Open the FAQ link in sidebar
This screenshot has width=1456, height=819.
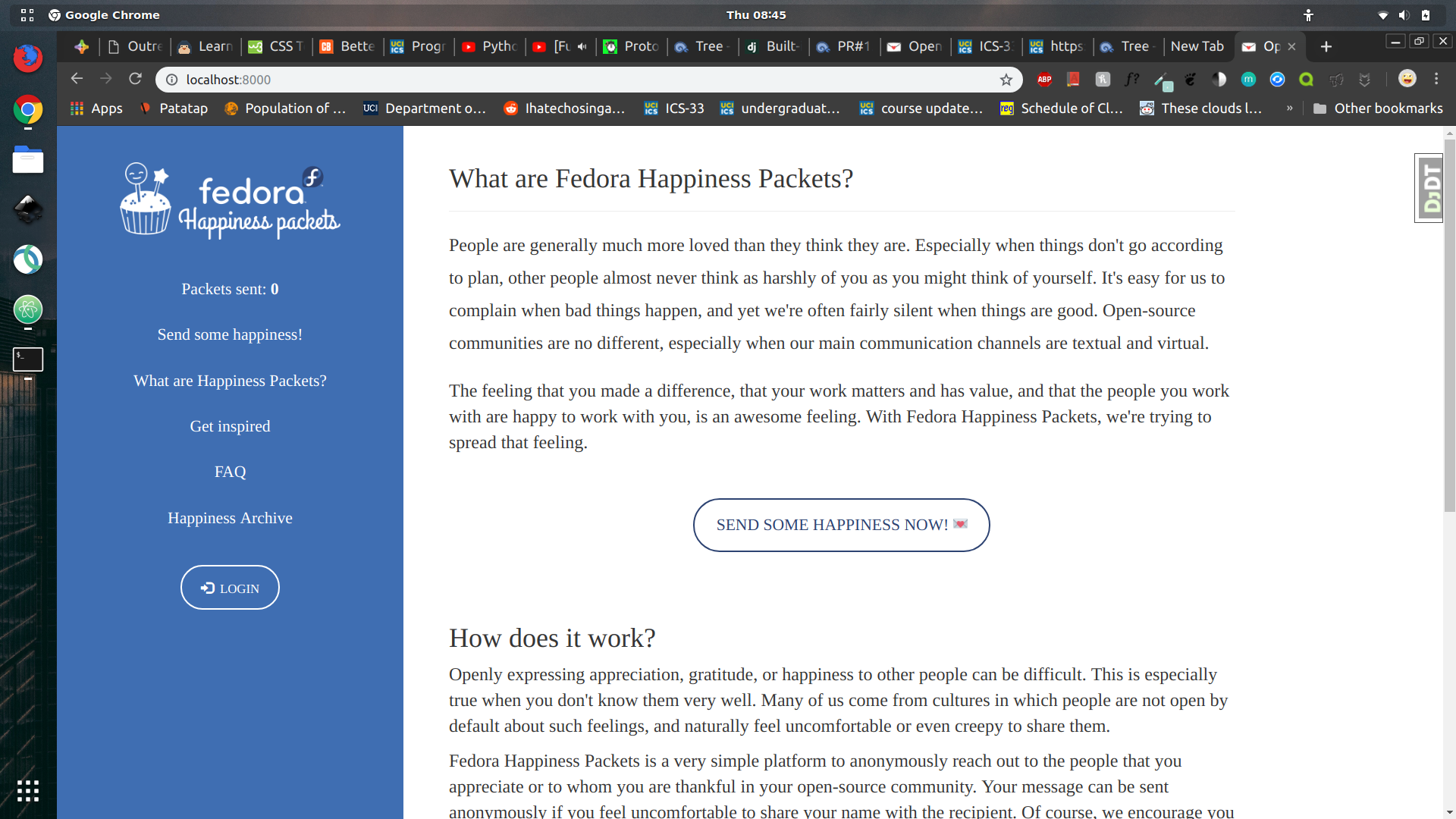[230, 472]
